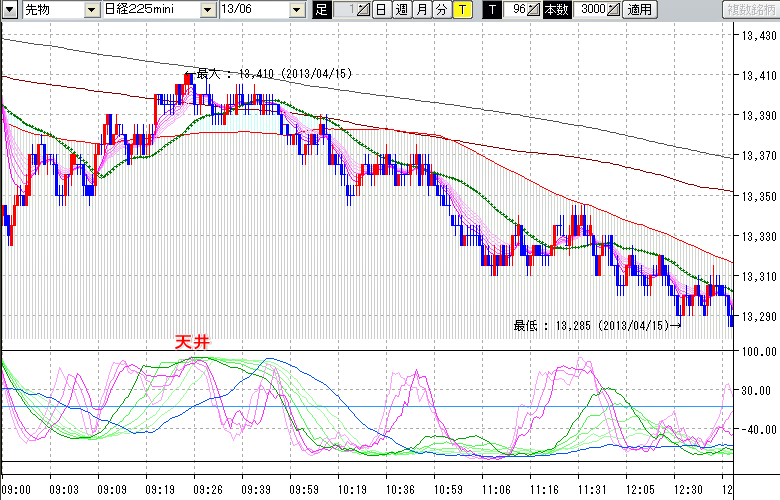Image resolution: width=780 pixels, height=500 pixels.
Task: Select the 分 minute chart button
Action: point(442,10)
